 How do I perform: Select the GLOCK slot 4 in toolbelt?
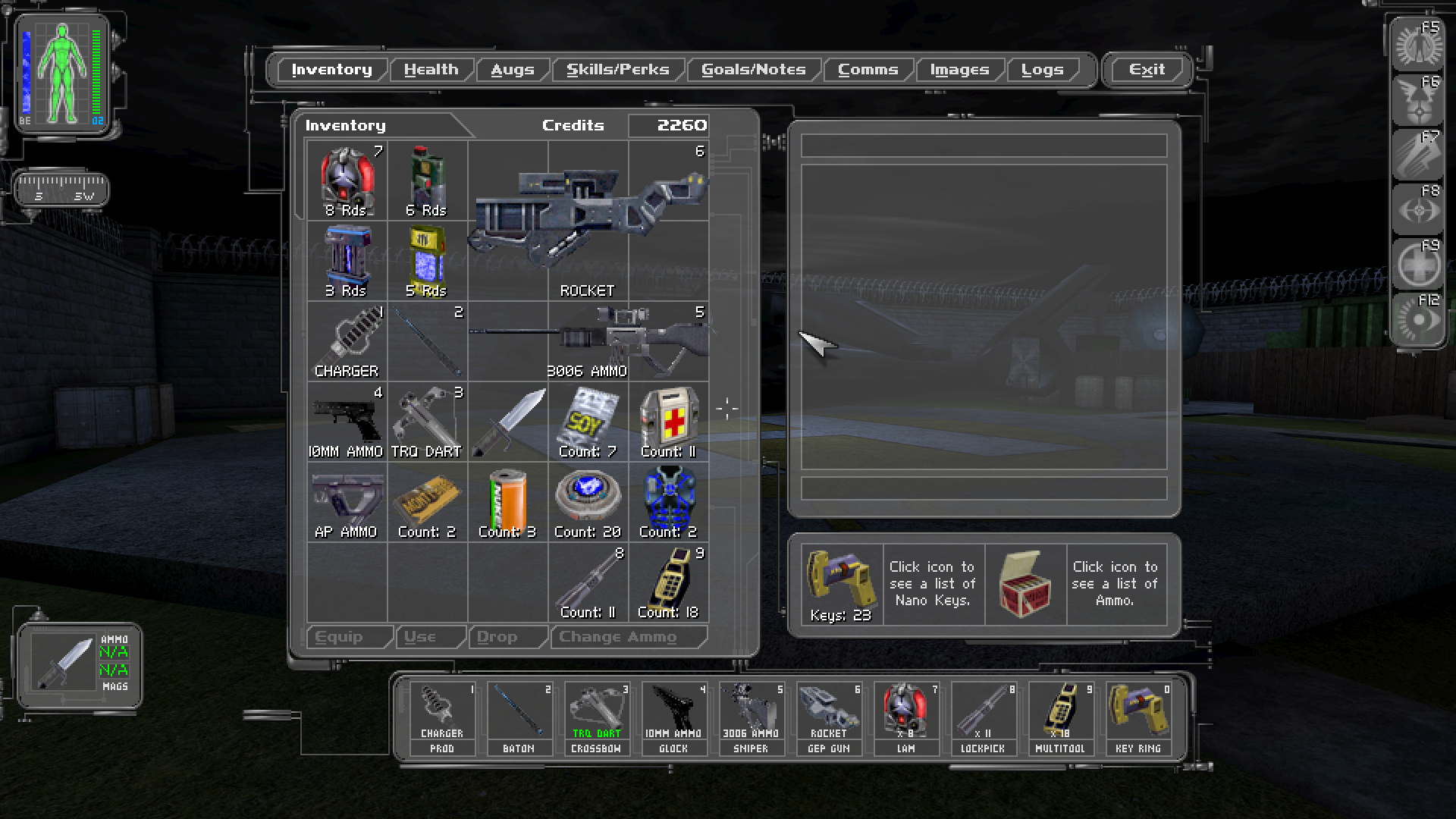click(674, 719)
